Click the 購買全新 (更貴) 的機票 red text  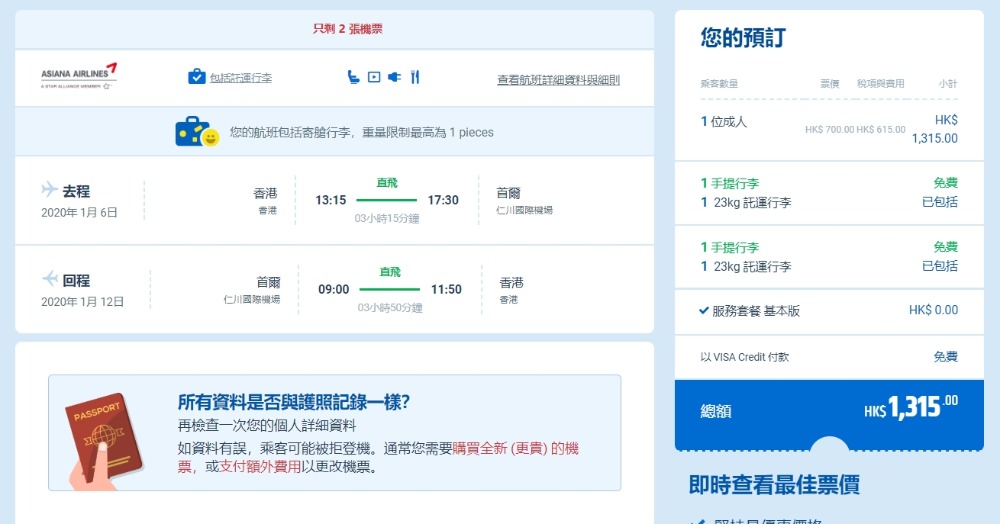(x=515, y=449)
